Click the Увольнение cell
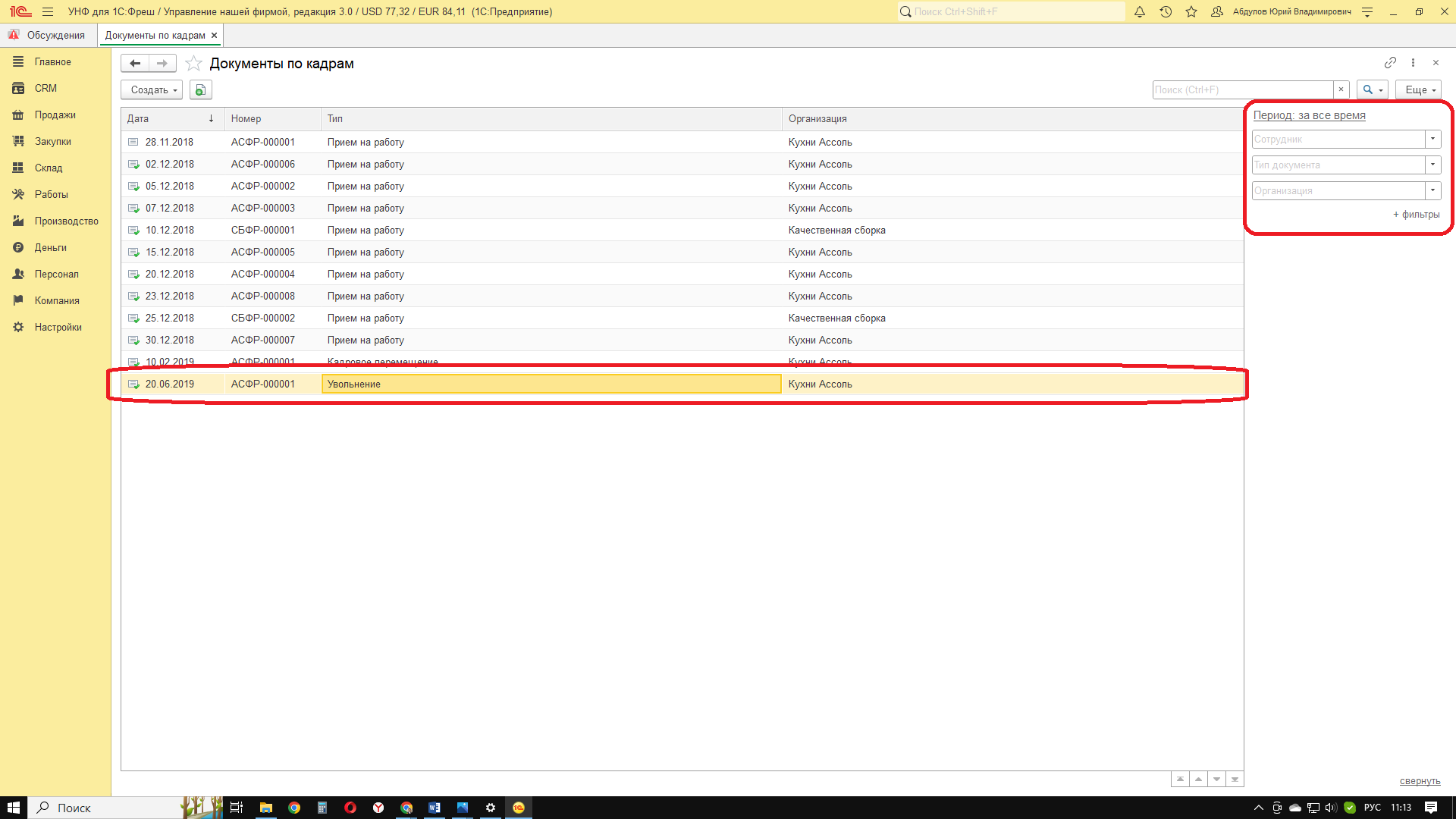Viewport: 1456px width, 819px height. tap(551, 384)
